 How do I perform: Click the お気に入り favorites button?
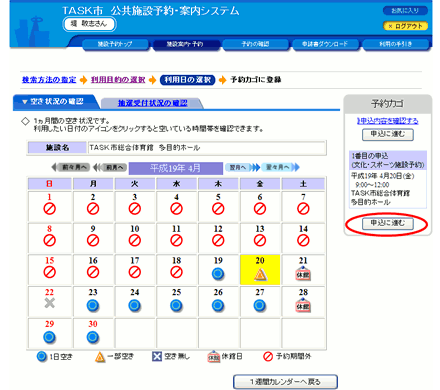(405, 11)
